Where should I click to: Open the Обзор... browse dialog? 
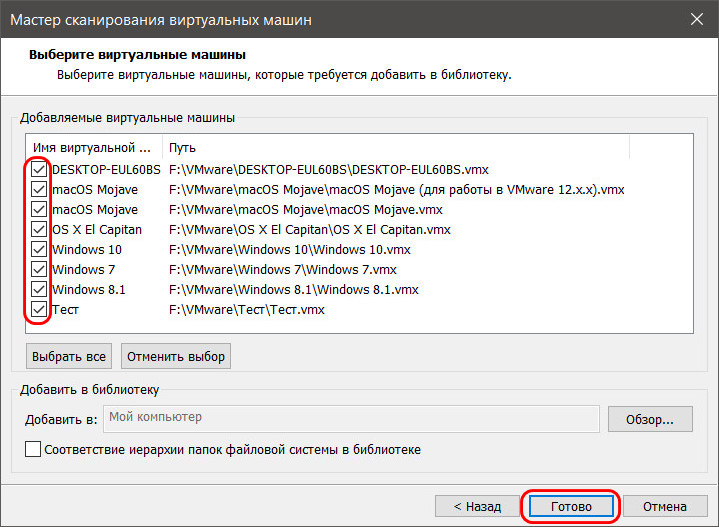coord(650,419)
